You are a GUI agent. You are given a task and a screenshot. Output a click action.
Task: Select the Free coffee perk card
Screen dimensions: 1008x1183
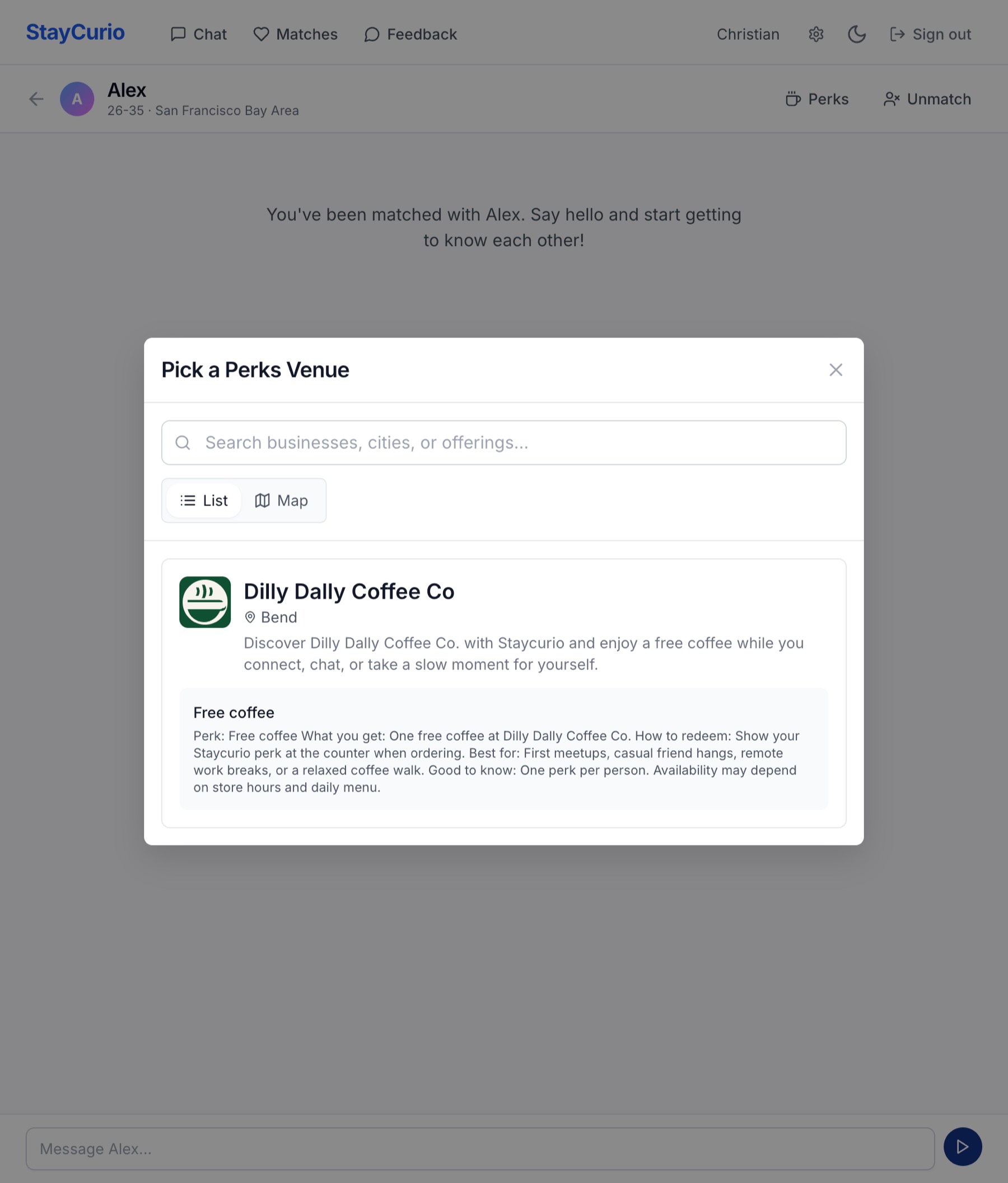[x=503, y=749]
